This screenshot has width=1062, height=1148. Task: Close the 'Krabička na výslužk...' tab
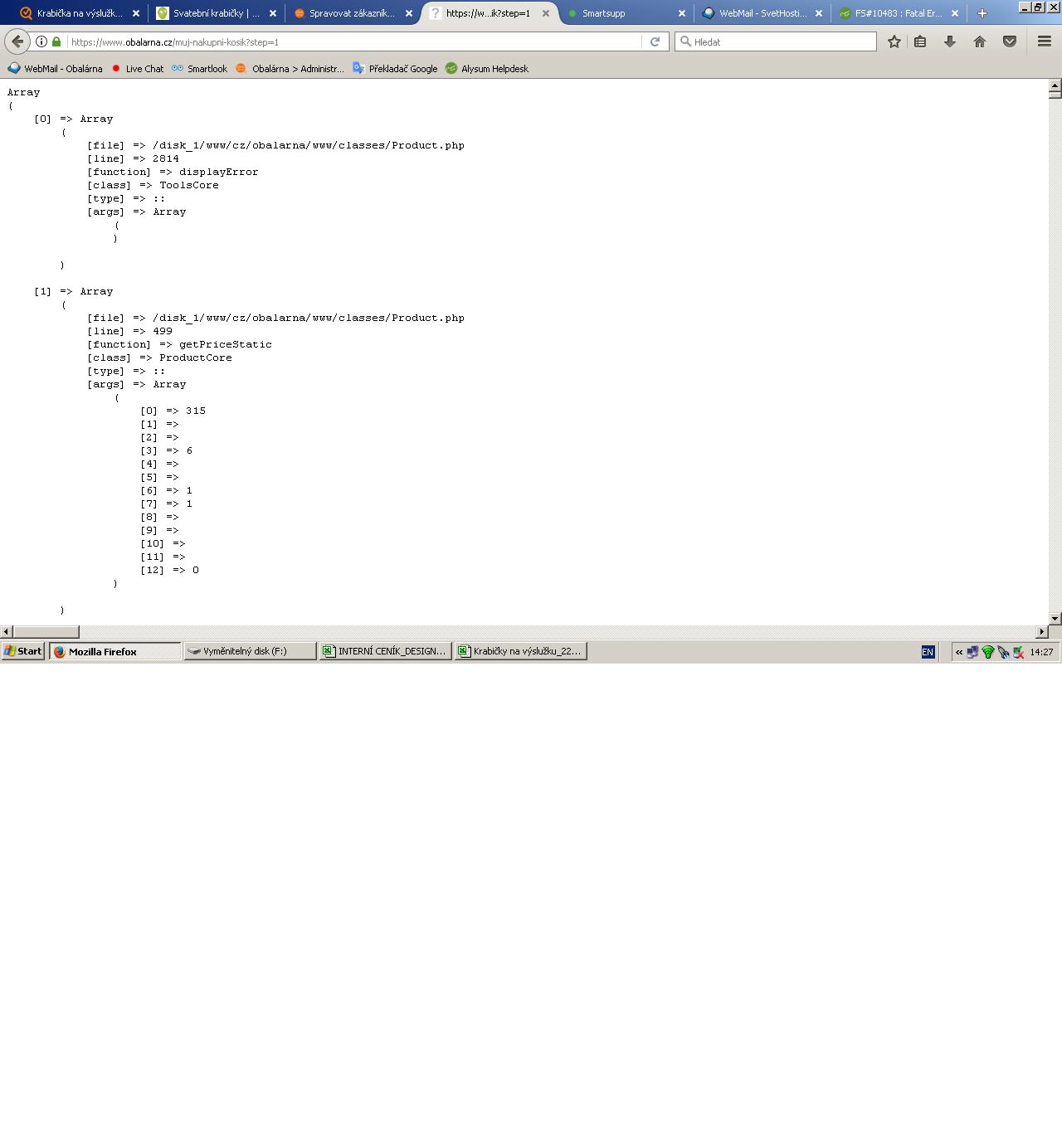(136, 13)
